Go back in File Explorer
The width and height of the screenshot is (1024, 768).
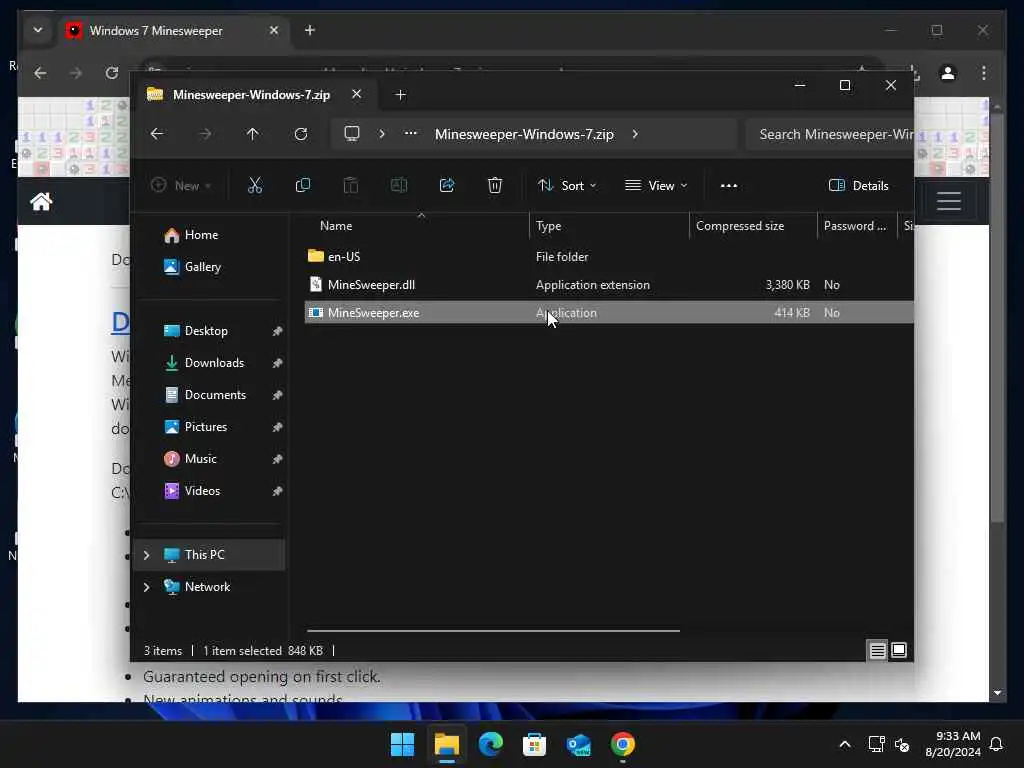(x=157, y=134)
